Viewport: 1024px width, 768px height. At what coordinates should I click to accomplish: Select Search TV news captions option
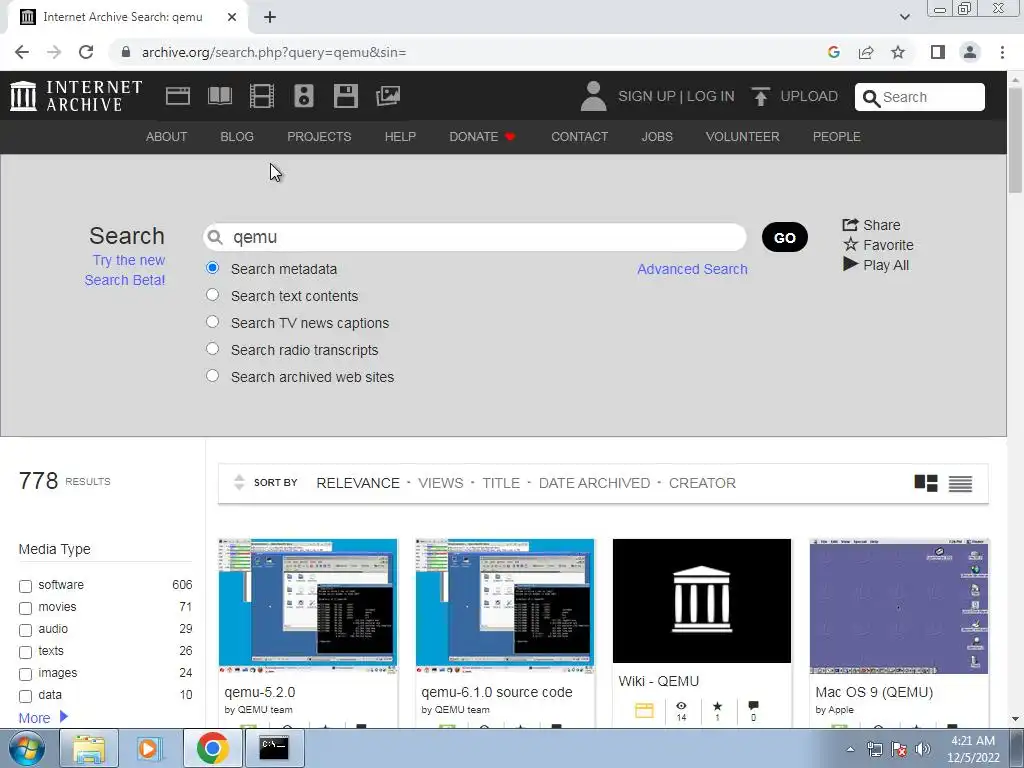212,322
